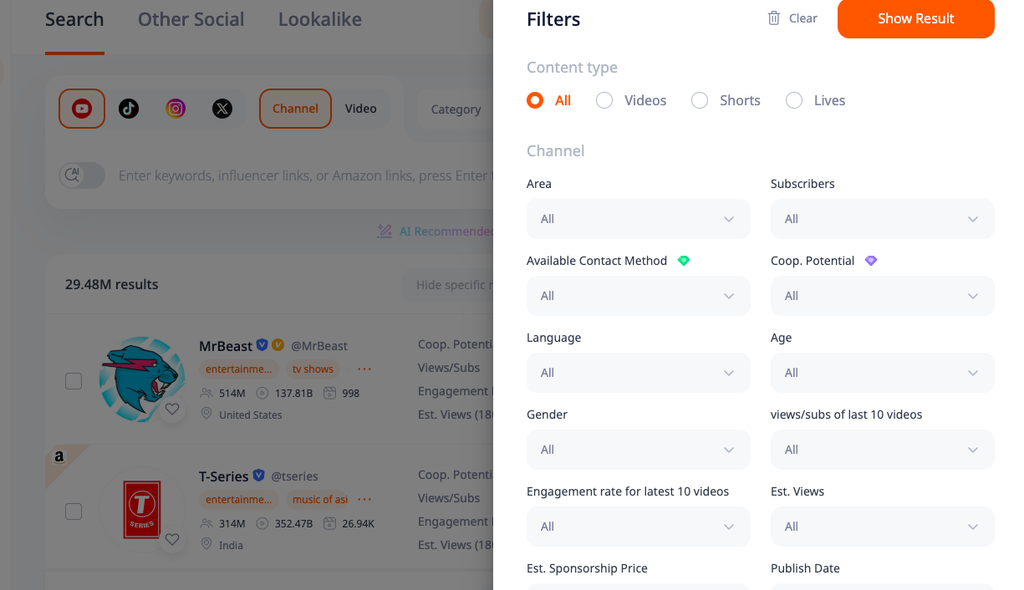Tick the MrBeast channel checkbox
The image size is (1024, 590).
pos(74,381)
